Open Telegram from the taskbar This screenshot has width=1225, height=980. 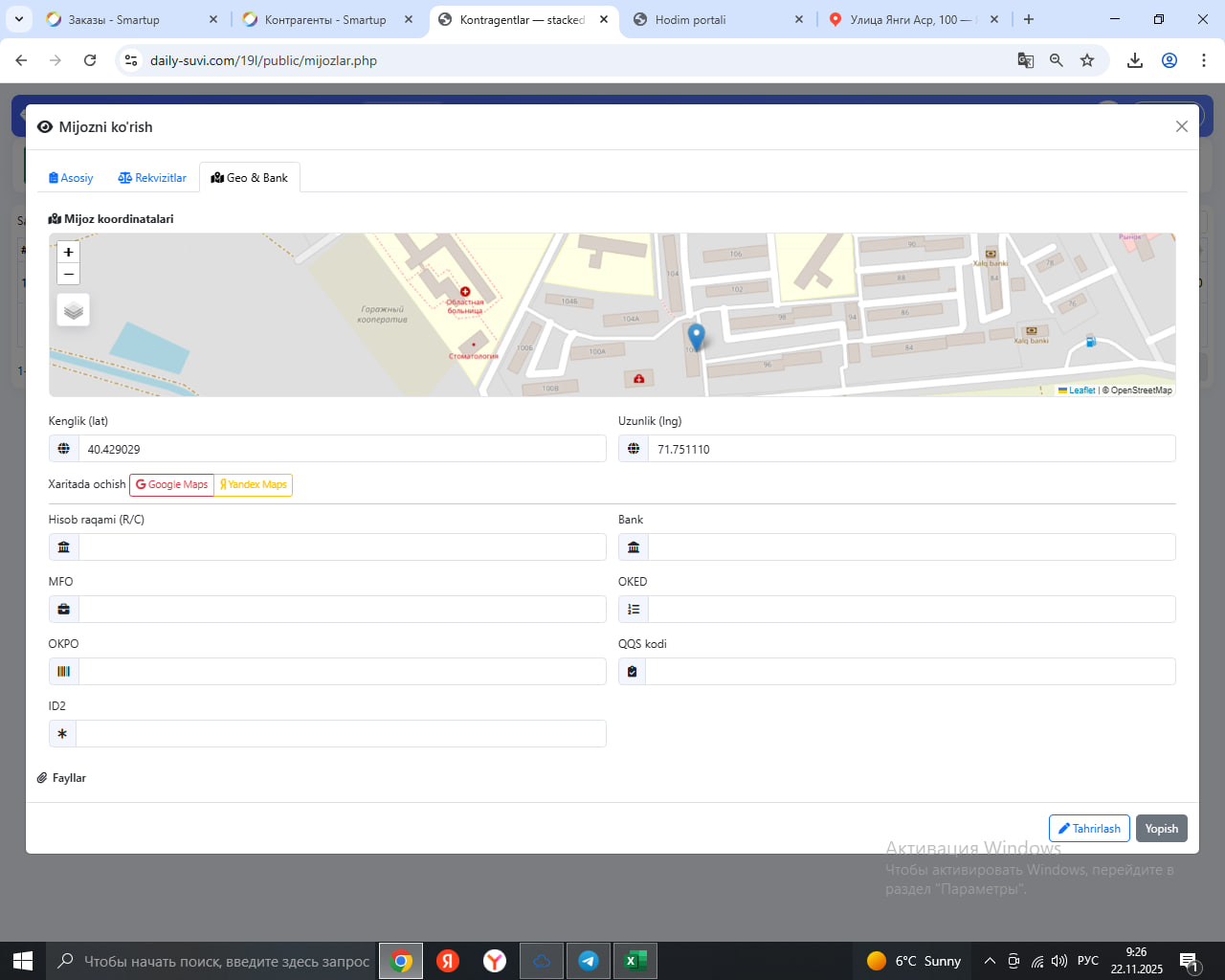pos(589,961)
